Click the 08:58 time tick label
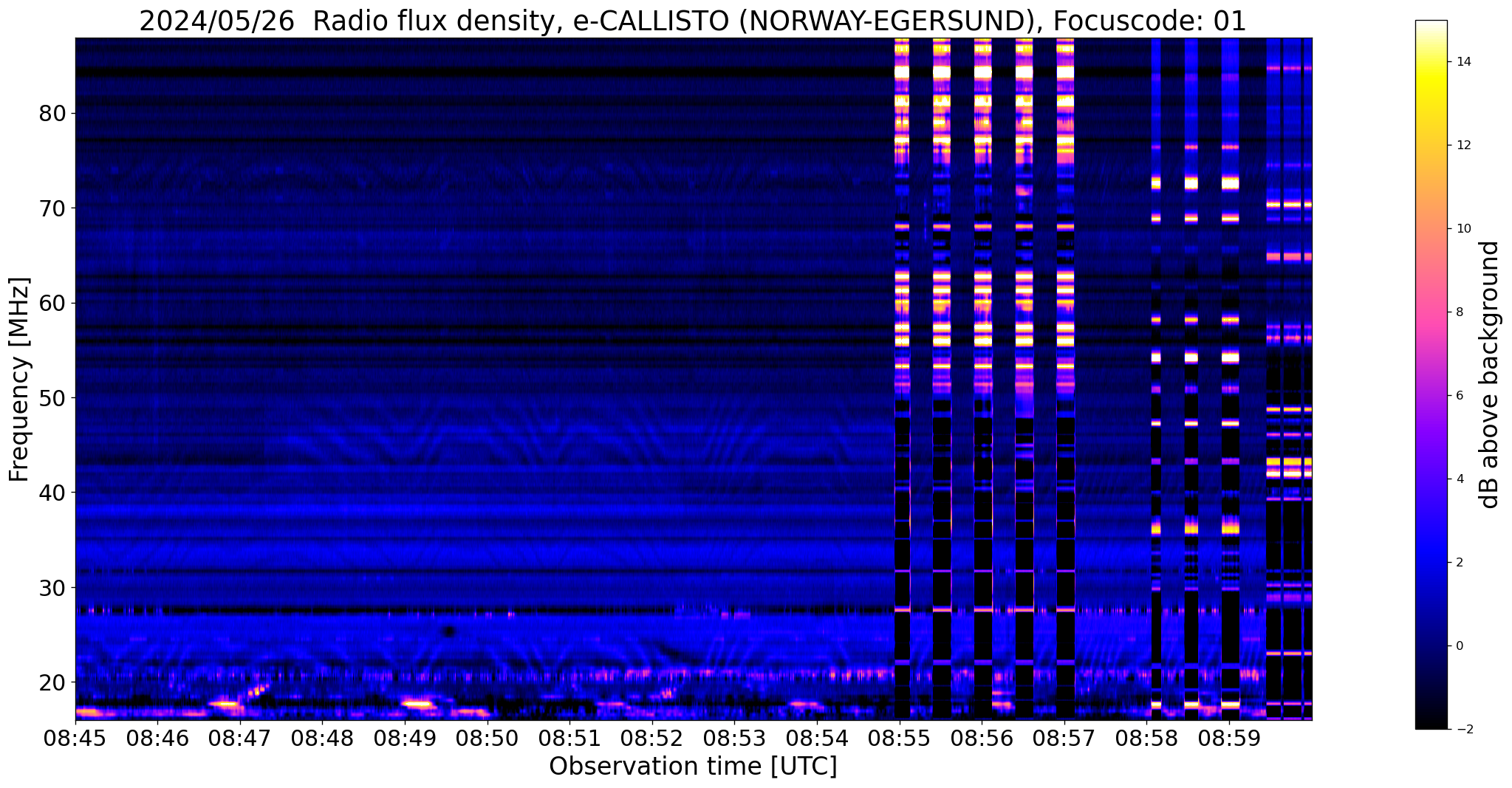 (1147, 737)
